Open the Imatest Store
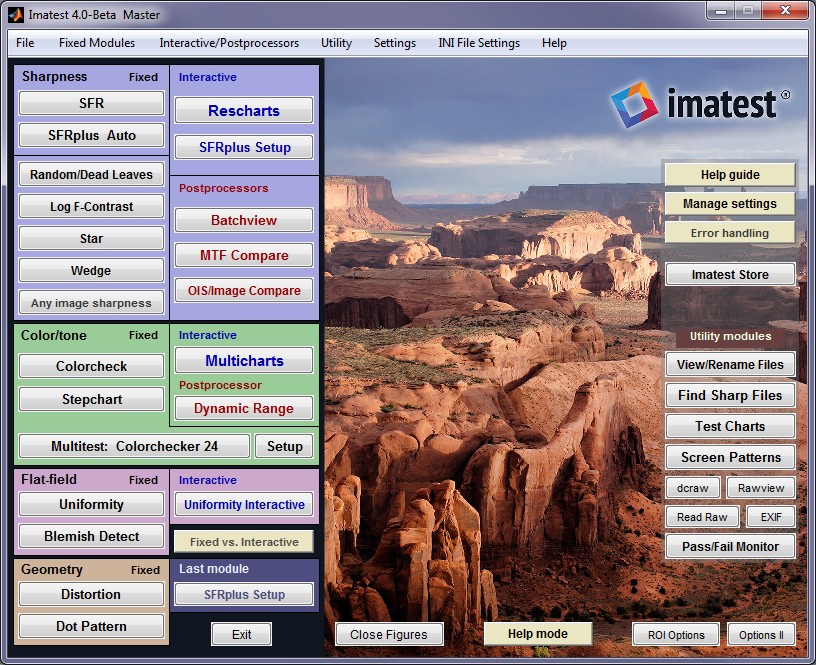The height and width of the screenshot is (665, 816). pyautogui.click(x=730, y=274)
